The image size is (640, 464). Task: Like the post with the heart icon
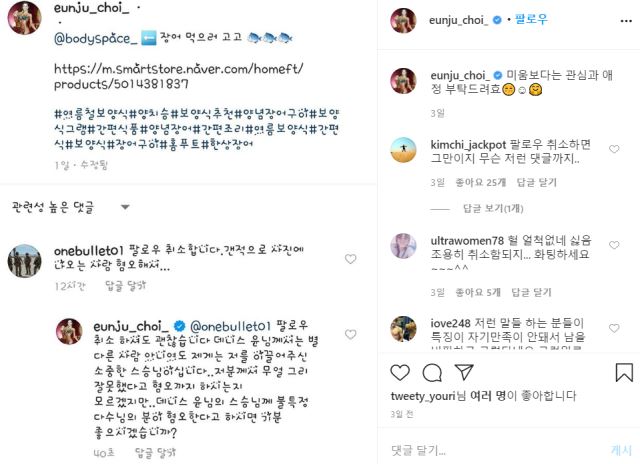click(400, 372)
